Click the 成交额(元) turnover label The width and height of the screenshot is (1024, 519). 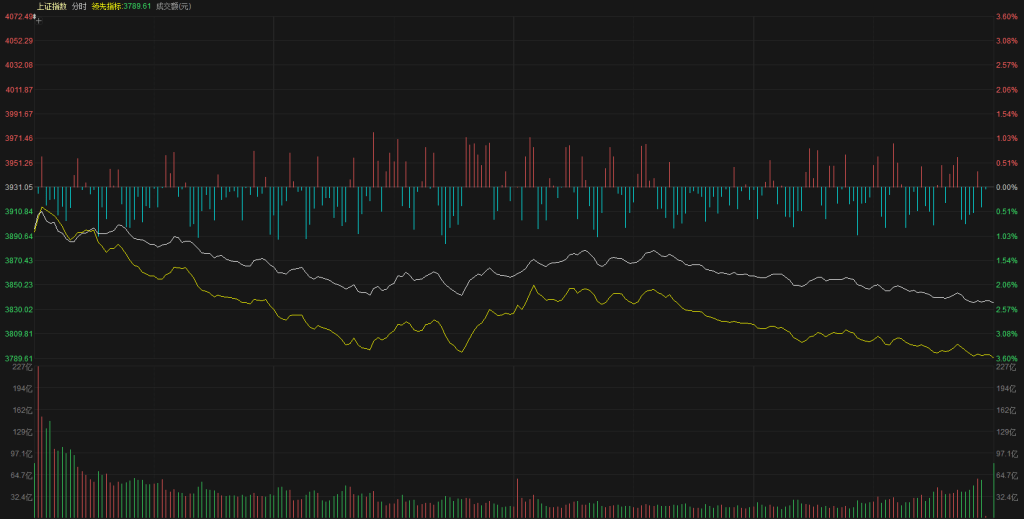[174, 7]
